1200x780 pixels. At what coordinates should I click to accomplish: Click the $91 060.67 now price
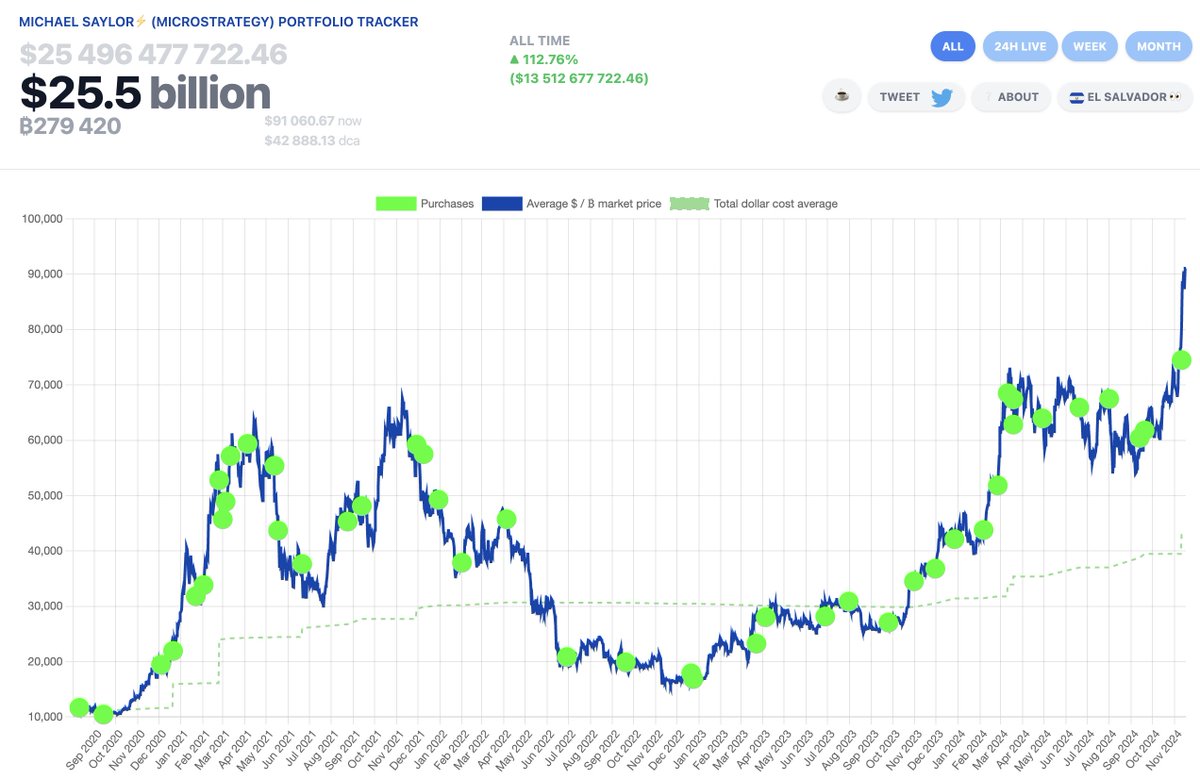click(x=313, y=120)
